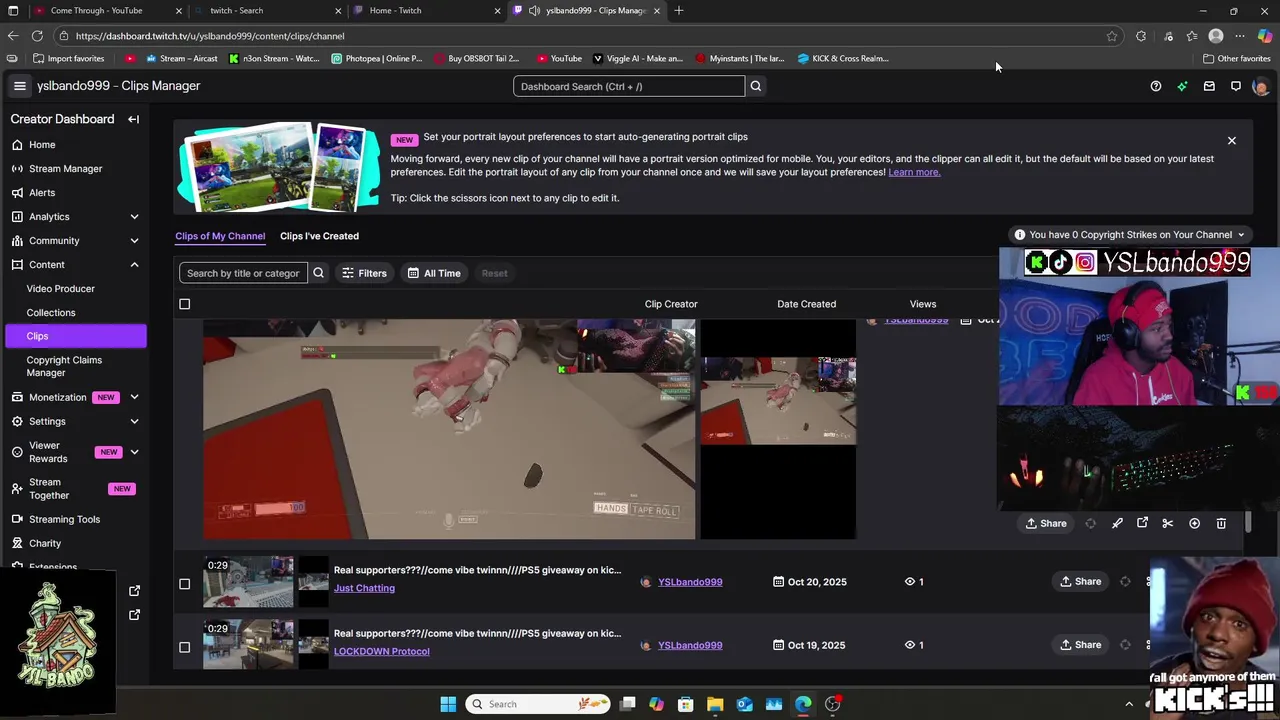Viewport: 1280px width, 720px height.
Task: Open Collections under Content
Action: 51,313
